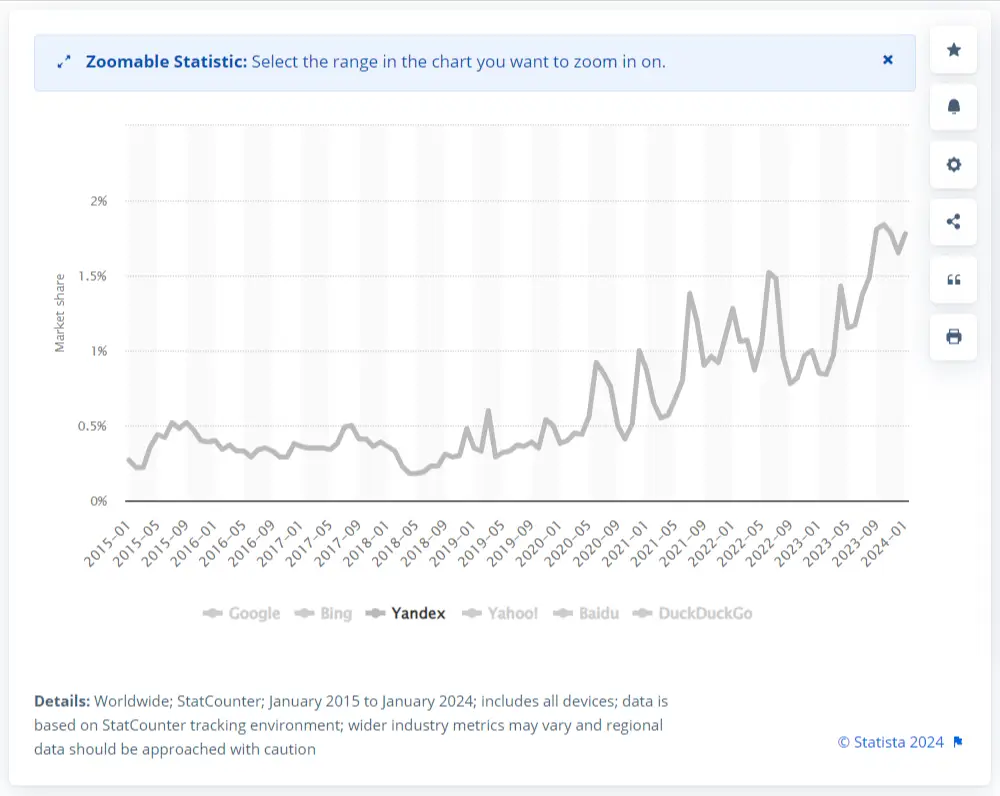Click the star favorite icon

pos(953,50)
